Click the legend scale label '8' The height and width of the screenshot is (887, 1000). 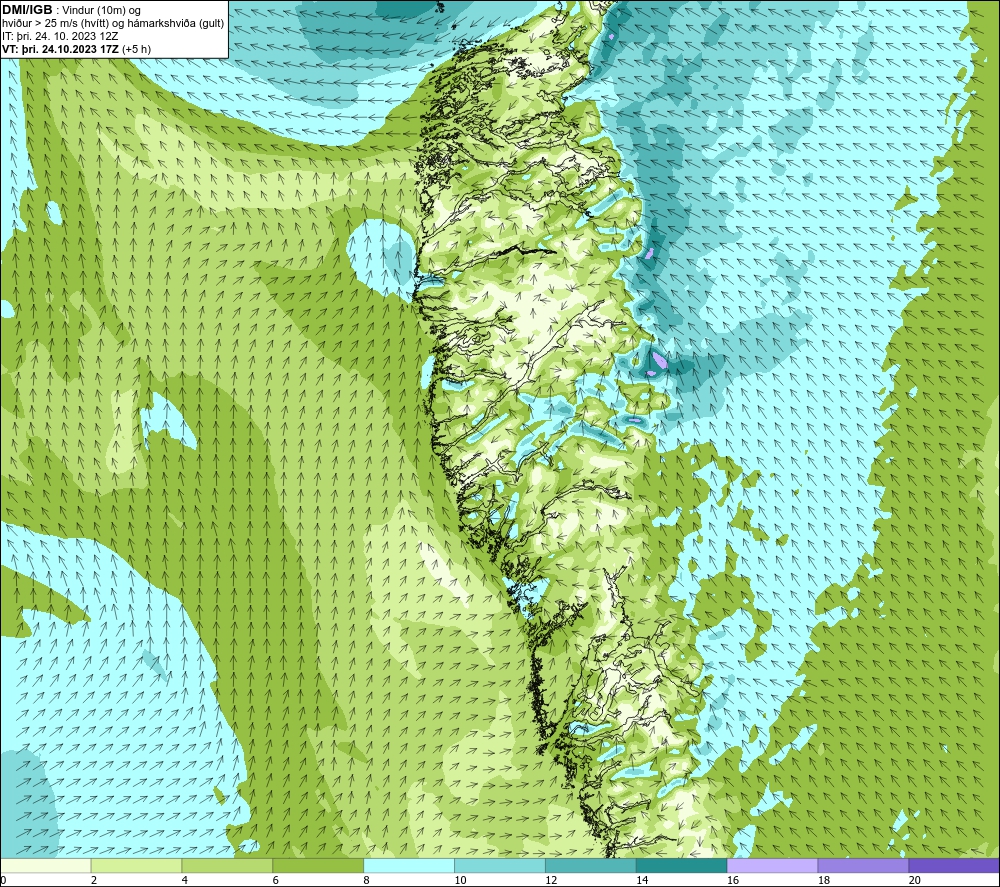(x=366, y=880)
